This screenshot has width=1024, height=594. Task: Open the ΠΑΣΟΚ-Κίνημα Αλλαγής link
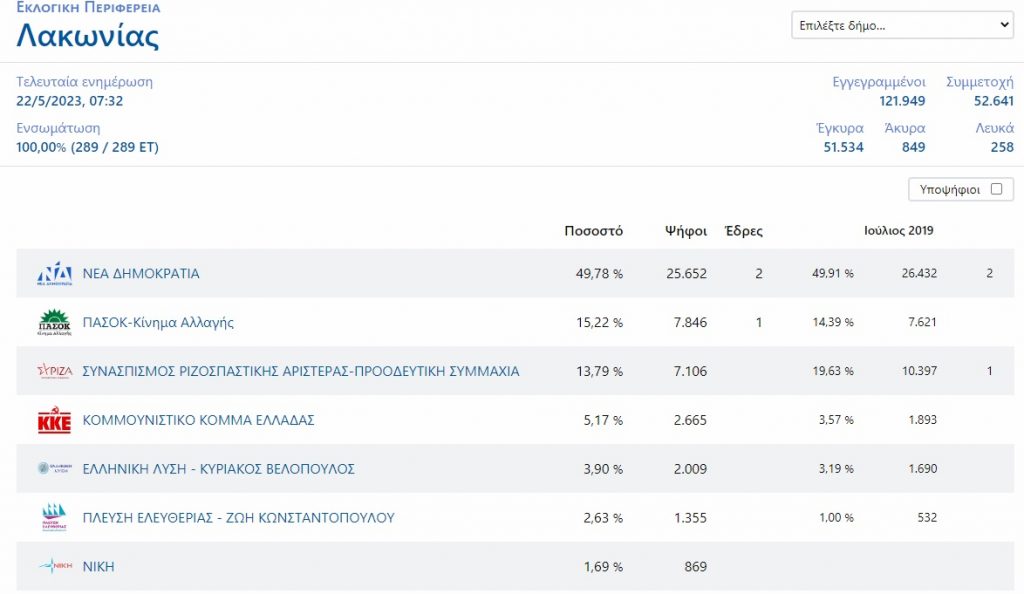pos(158,322)
